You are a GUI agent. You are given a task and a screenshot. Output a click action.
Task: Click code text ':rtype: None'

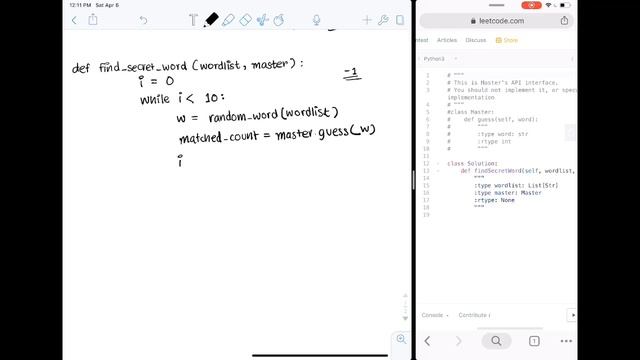(494, 200)
